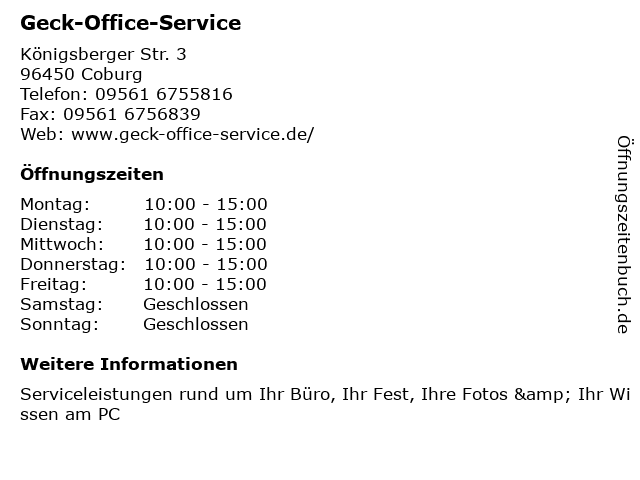Screen dimensions: 640x480
Task: Click the Fax number 09561 6756839
Action: coord(131,114)
